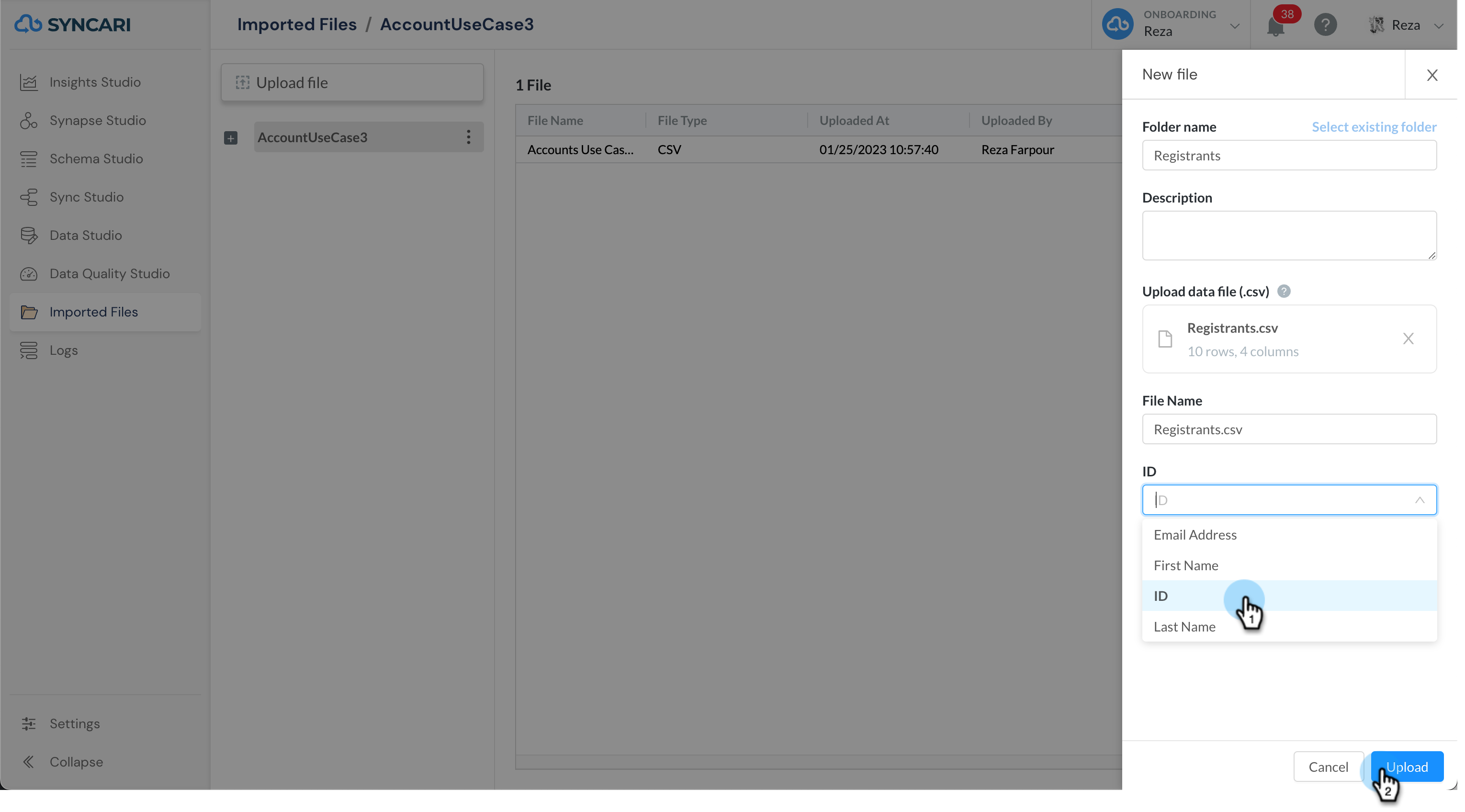This screenshot has width=1465, height=812.
Task: Remove the uploaded Registrants.csv file
Action: [1409, 339]
